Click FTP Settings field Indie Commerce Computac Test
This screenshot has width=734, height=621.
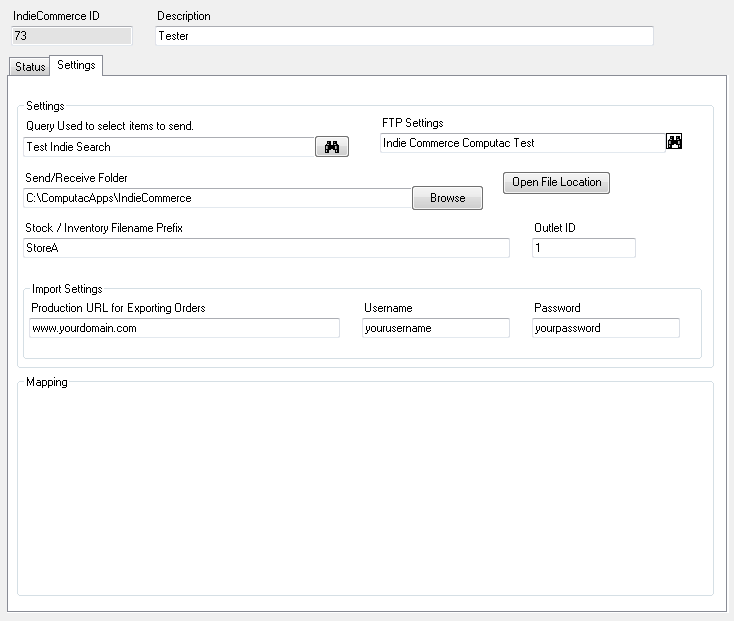523,143
